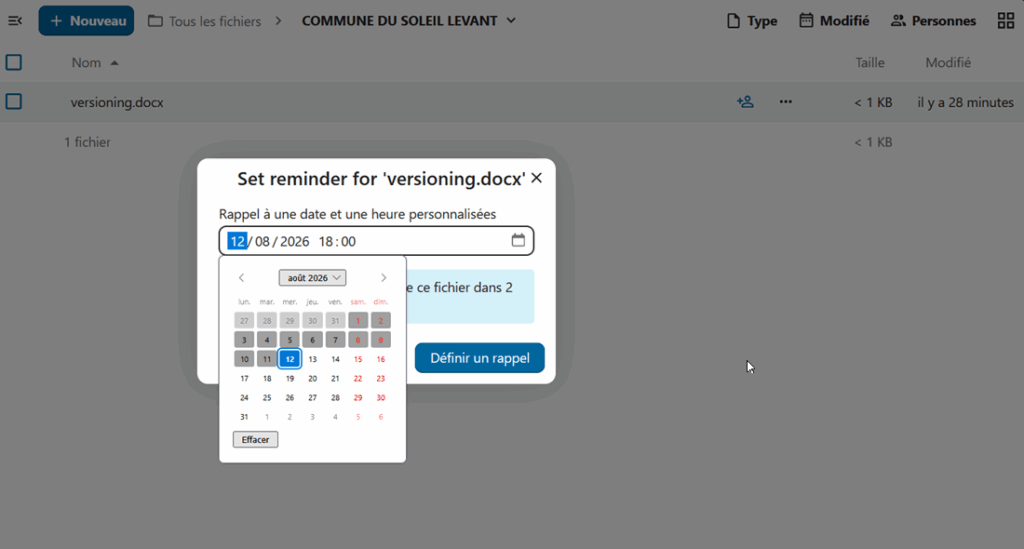Expand the août 2026 month dropdown
Image resolution: width=1024 pixels, height=549 pixels.
(x=312, y=277)
